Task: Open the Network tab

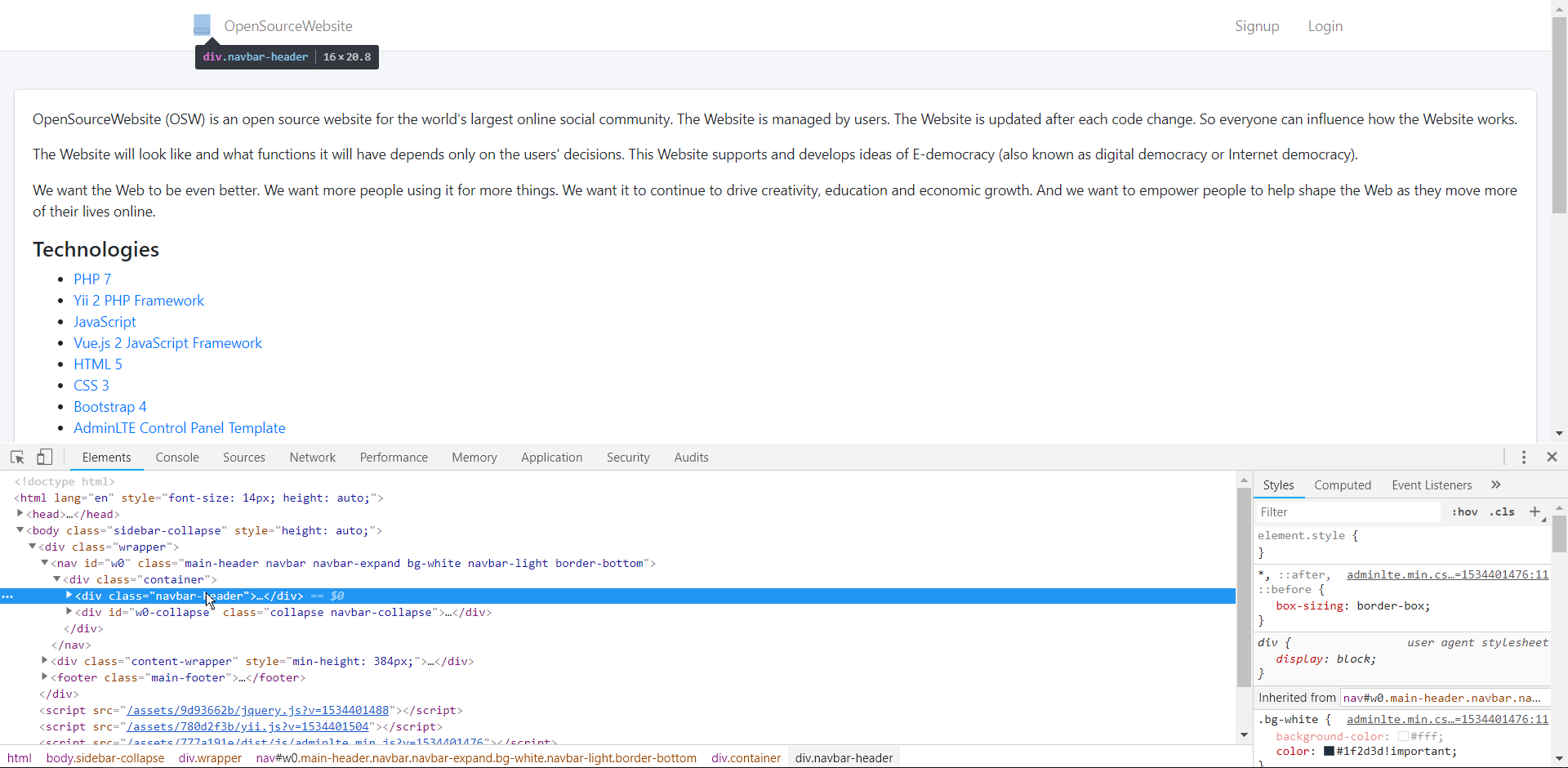Action: 313,458
